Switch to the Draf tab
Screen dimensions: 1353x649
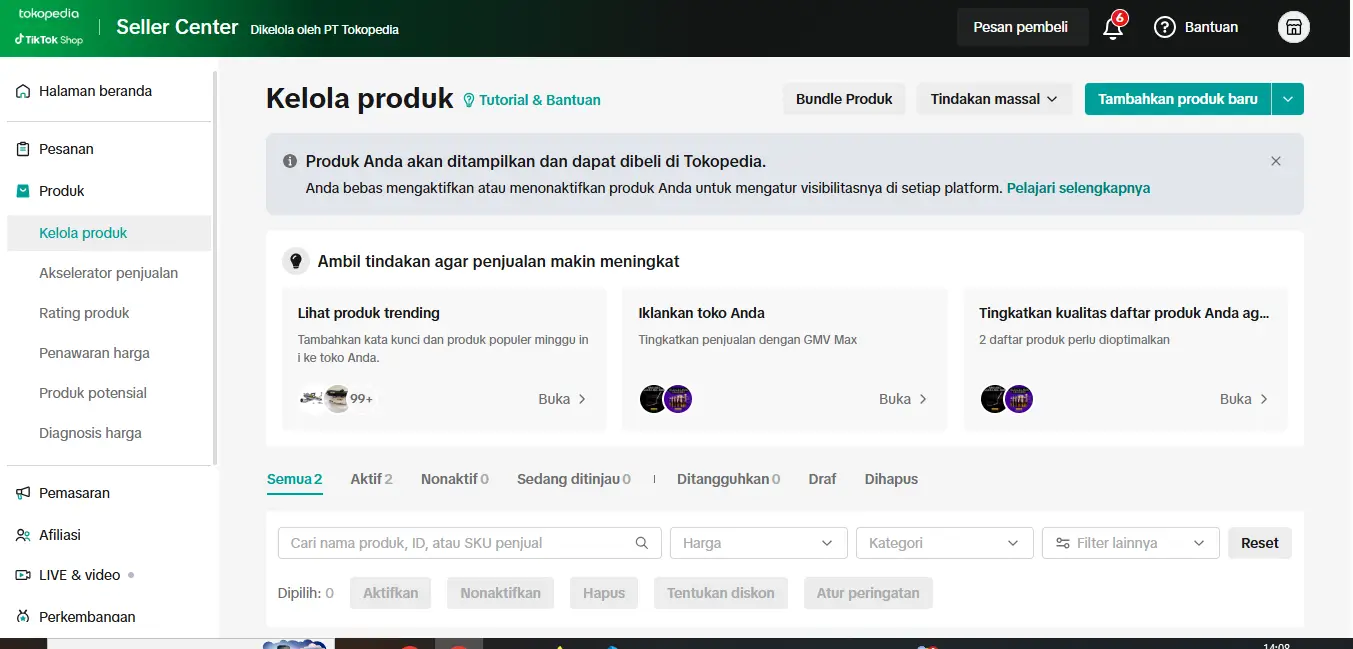point(822,479)
